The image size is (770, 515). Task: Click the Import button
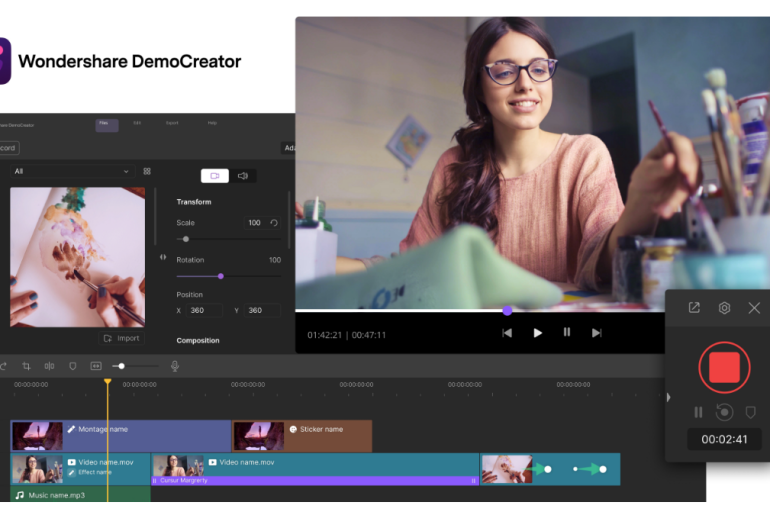(121, 338)
